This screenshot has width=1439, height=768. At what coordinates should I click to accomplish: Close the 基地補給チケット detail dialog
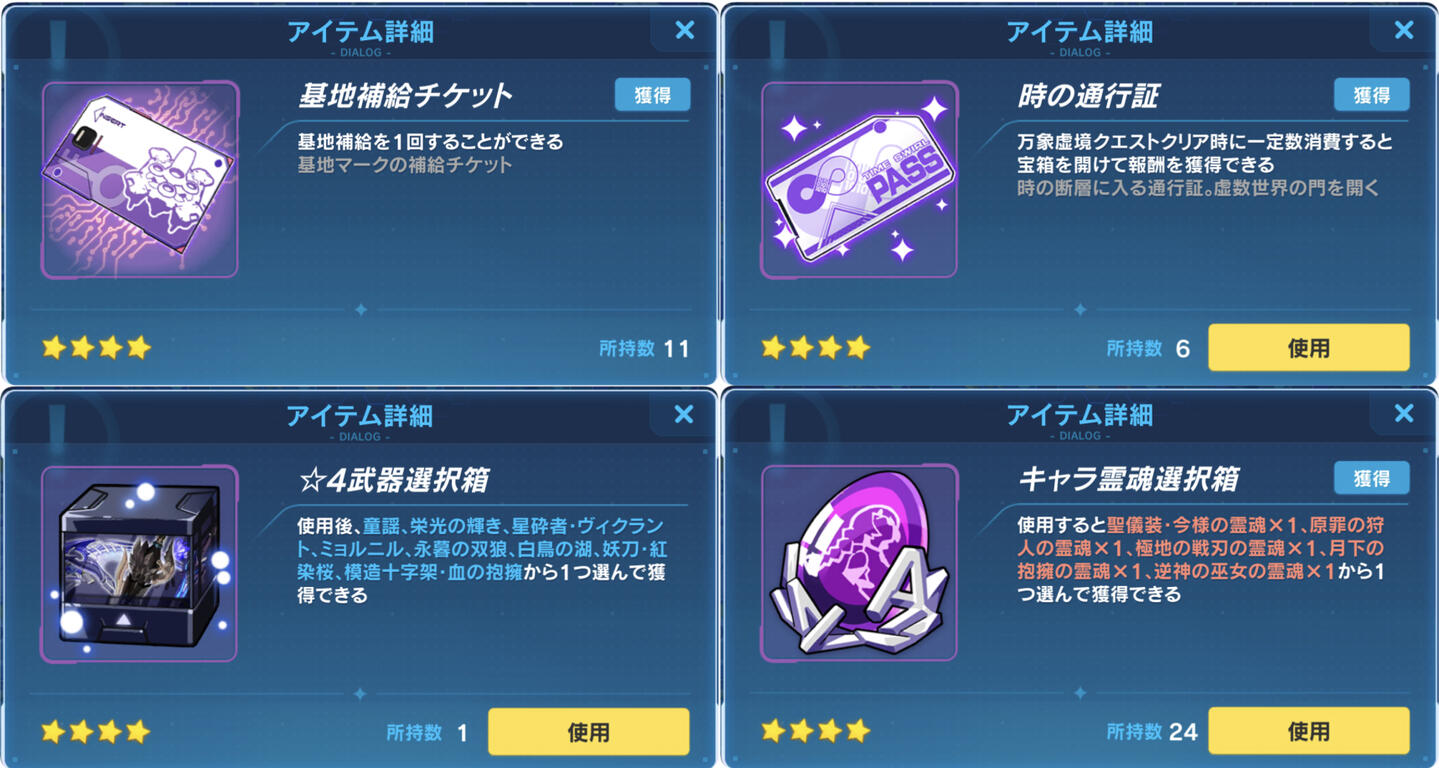pyautogui.click(x=685, y=30)
